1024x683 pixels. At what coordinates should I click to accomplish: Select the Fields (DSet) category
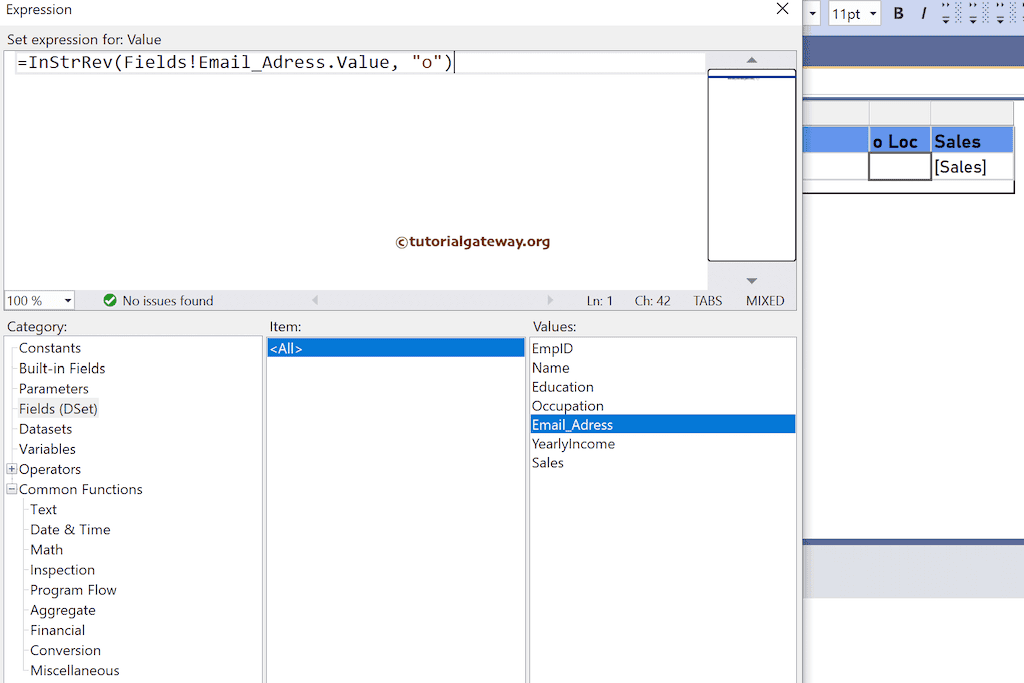(x=58, y=408)
